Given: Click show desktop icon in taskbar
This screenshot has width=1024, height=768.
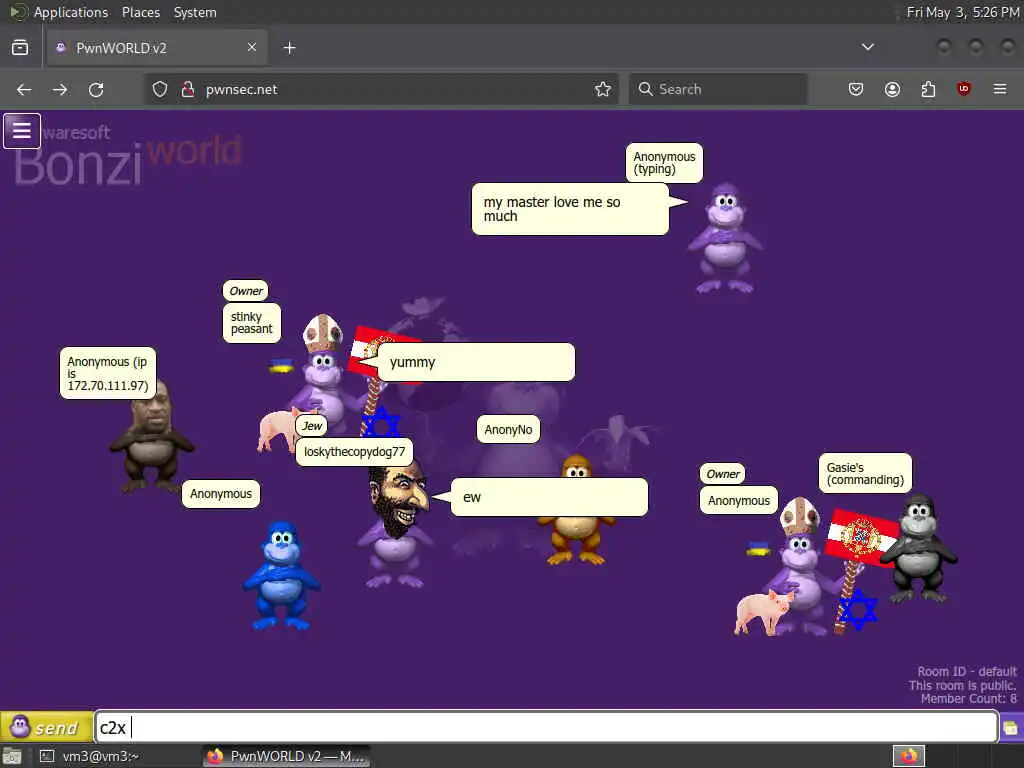Looking at the screenshot, I should coord(12,756).
